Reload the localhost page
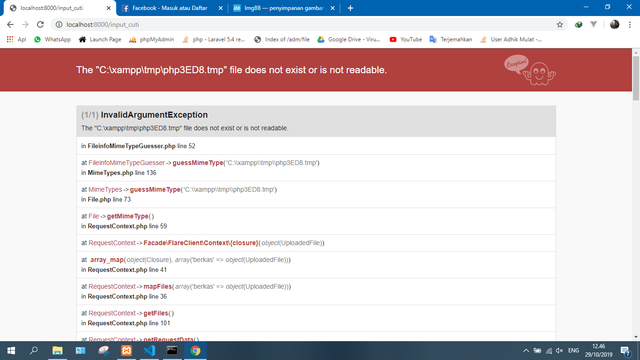Image resolution: width=640 pixels, height=360 pixels. point(40,24)
